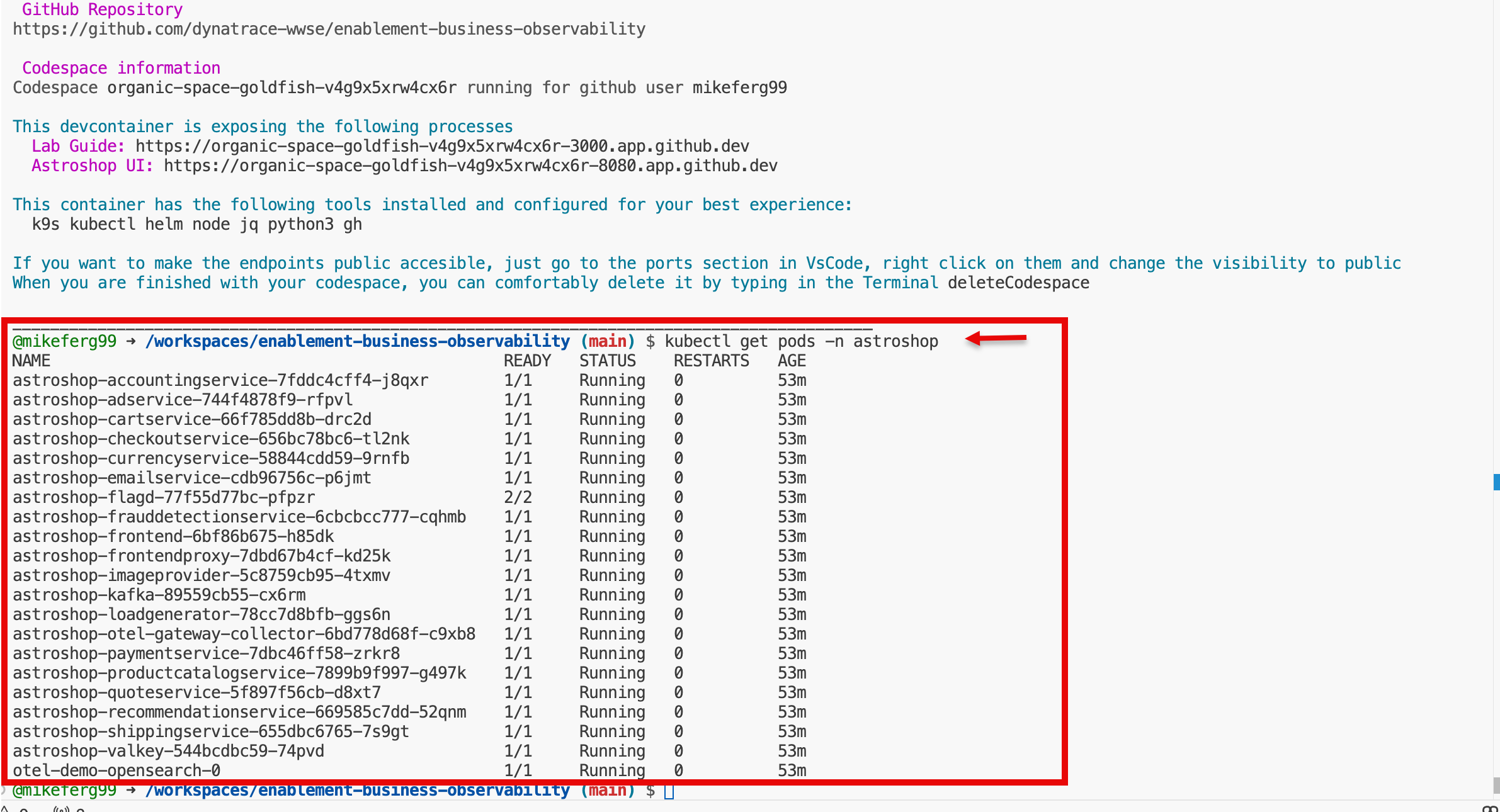Screen dimensions: 1500x812
Task: Click the mikeferg99 username in codespace line
Action: coord(740,87)
